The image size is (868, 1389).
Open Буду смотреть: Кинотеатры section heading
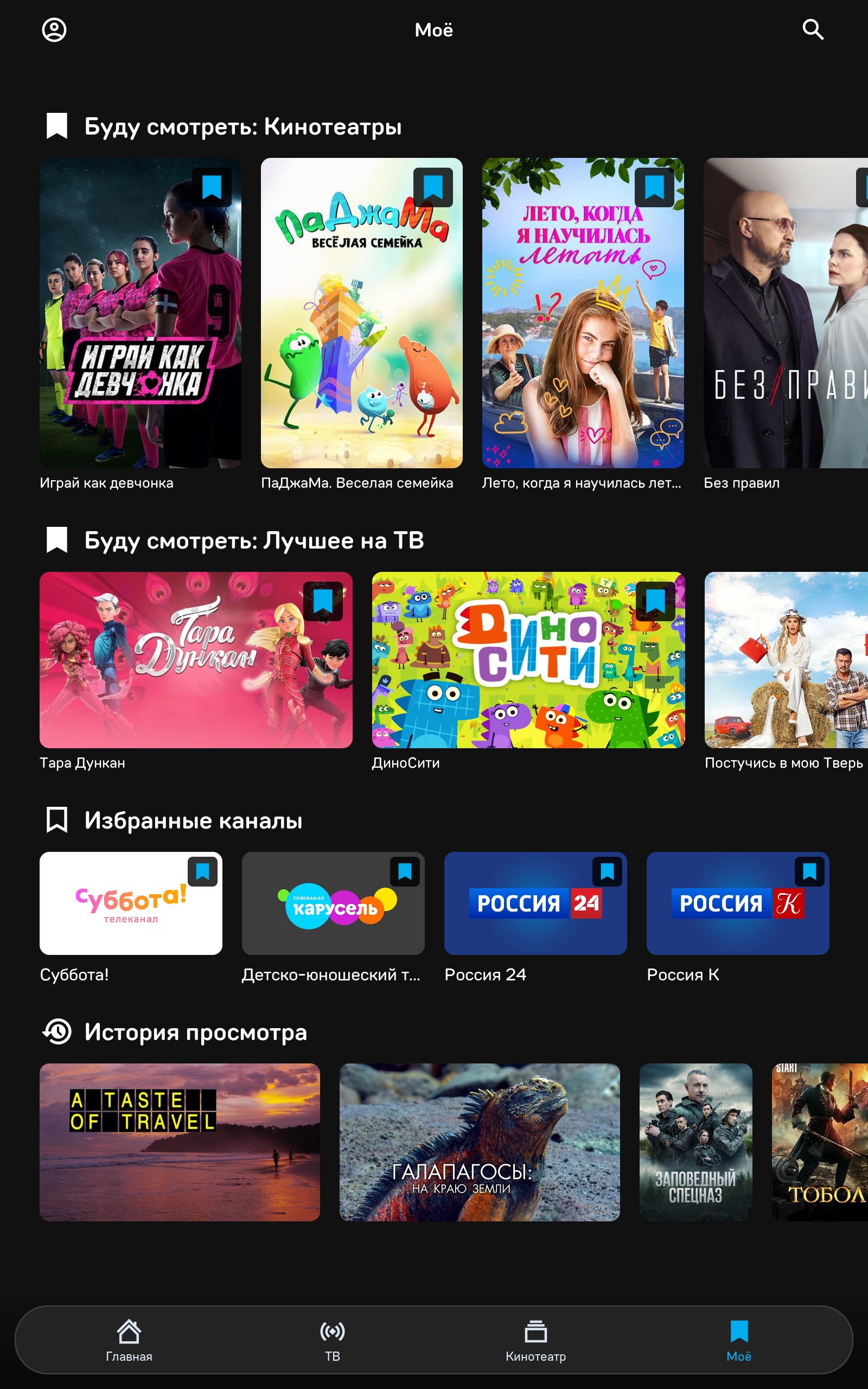(x=243, y=126)
